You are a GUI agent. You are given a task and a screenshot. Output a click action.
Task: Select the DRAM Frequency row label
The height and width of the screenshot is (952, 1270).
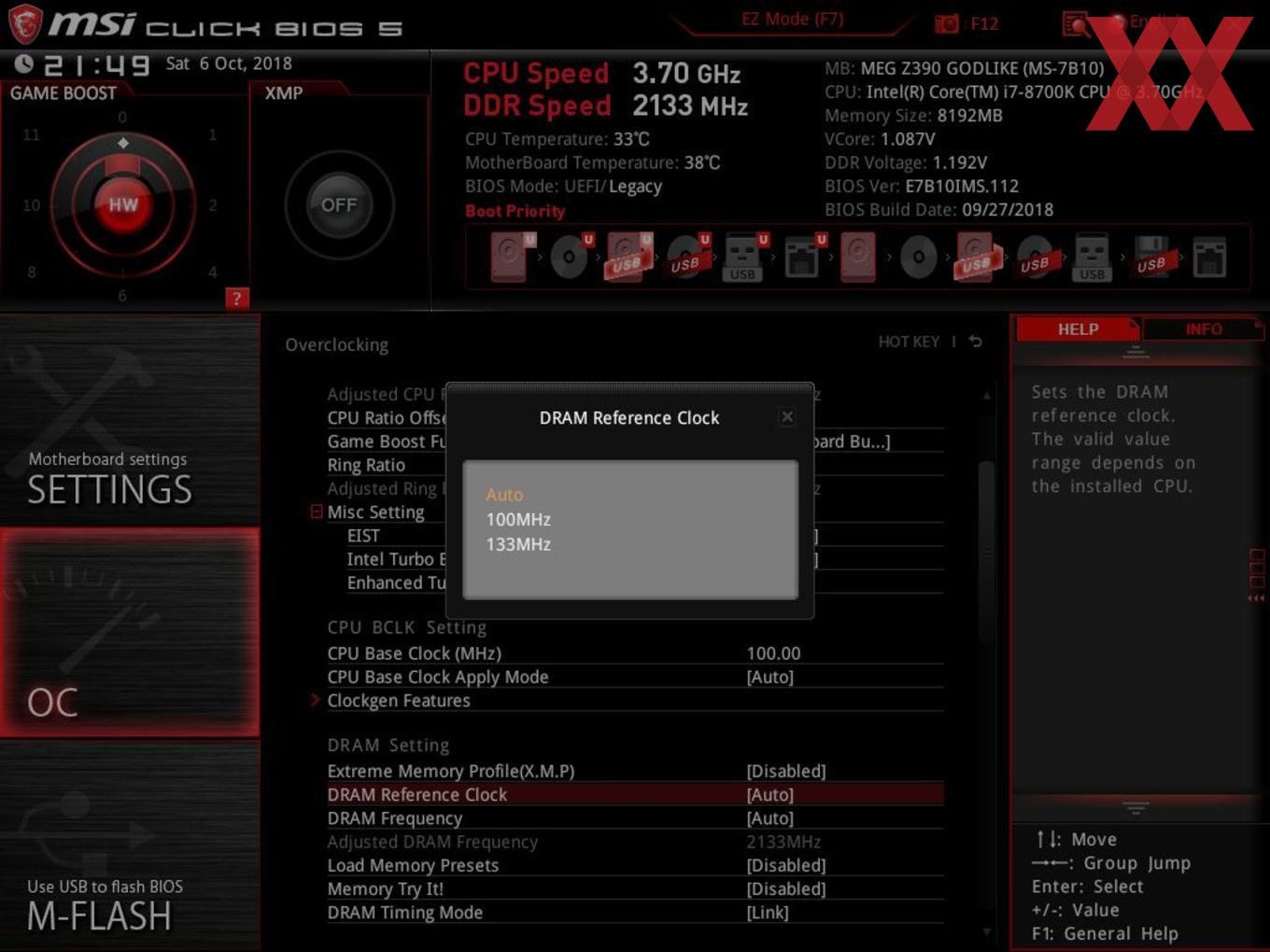(x=395, y=819)
